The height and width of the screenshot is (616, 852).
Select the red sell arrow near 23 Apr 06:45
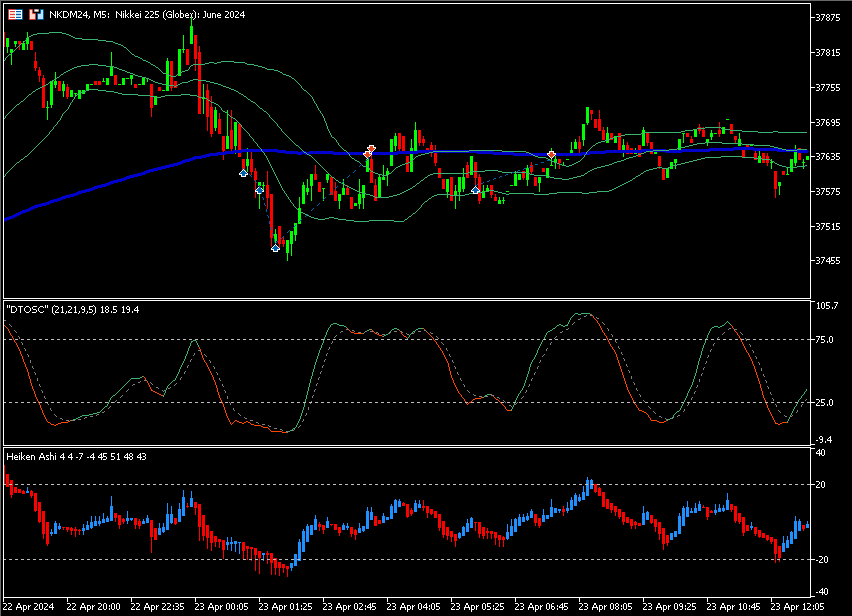[552, 155]
